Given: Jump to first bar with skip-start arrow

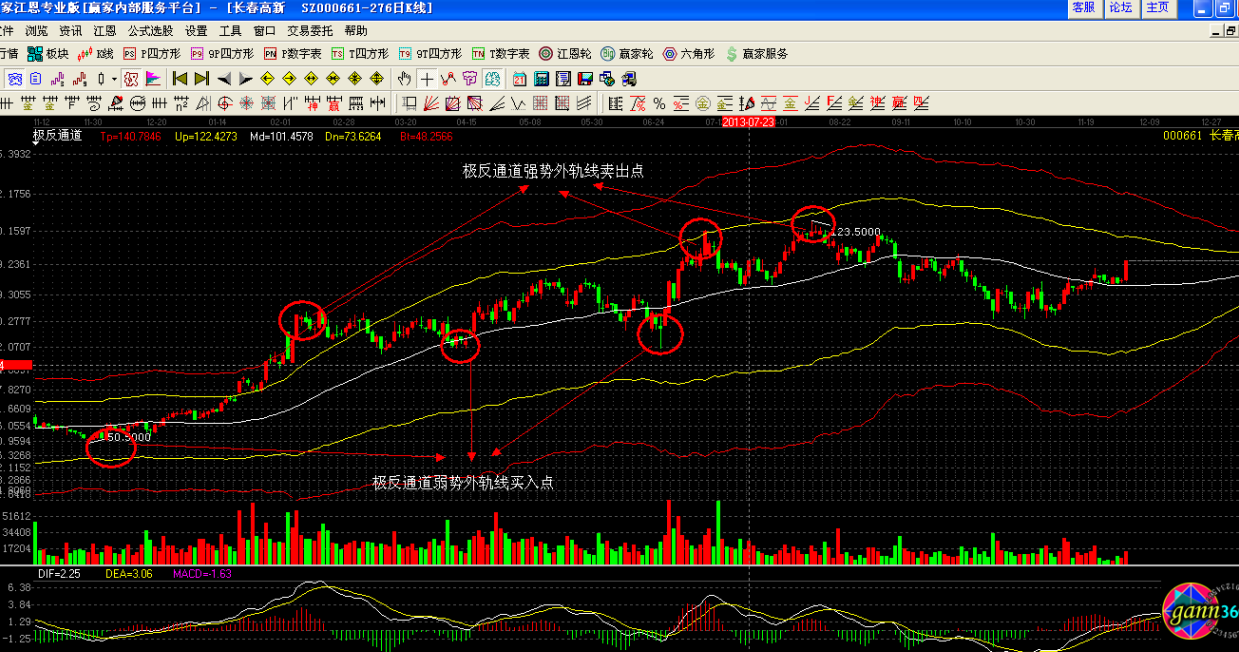Looking at the screenshot, I should [x=180, y=79].
